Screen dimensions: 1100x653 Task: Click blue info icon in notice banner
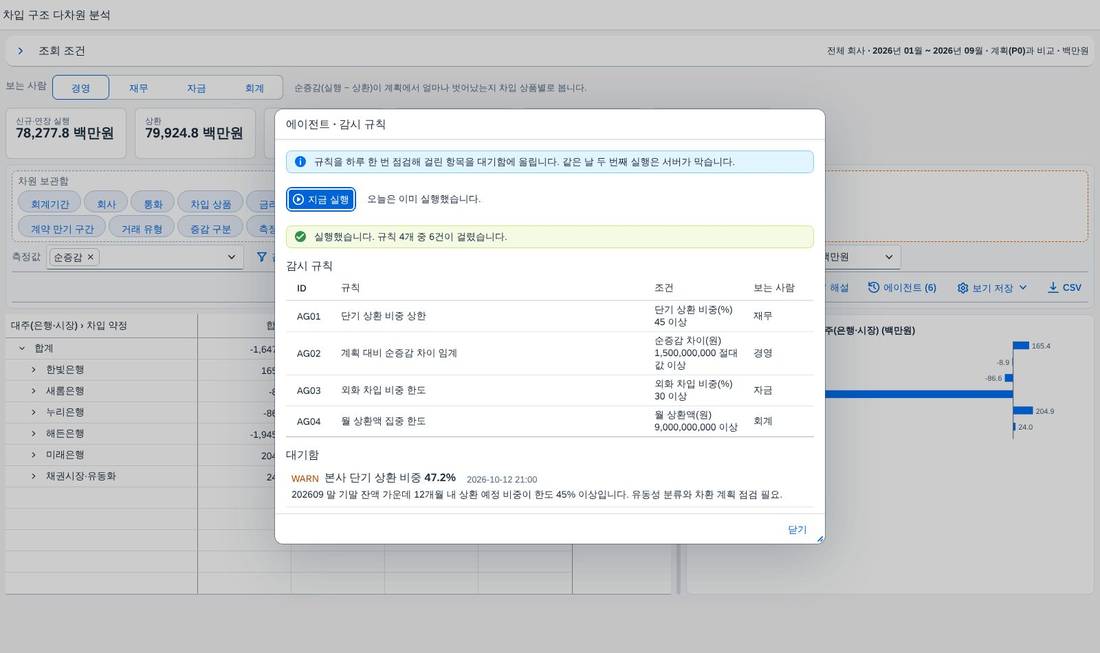(300, 162)
